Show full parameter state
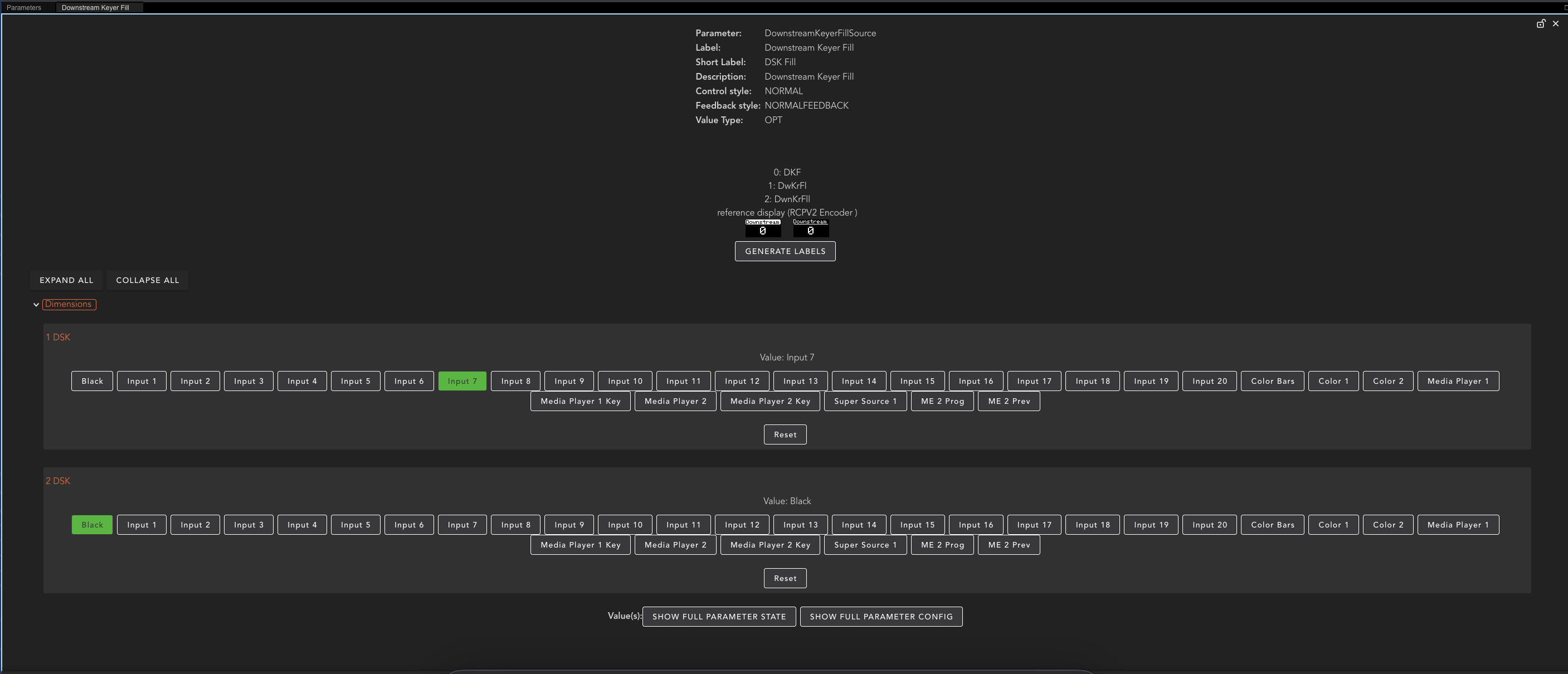 coord(718,616)
